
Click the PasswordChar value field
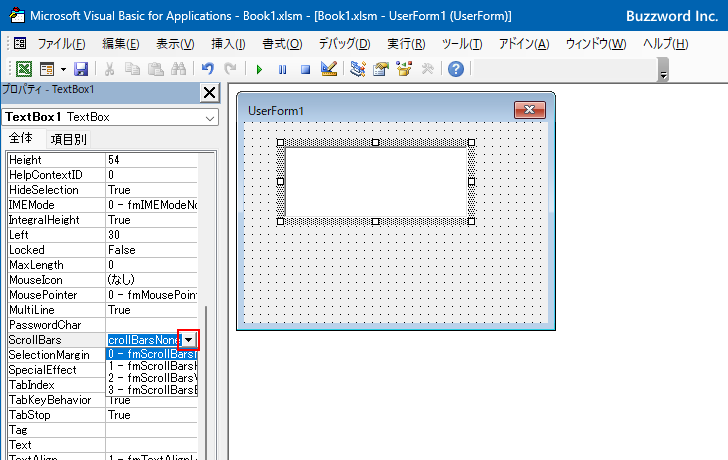152,325
